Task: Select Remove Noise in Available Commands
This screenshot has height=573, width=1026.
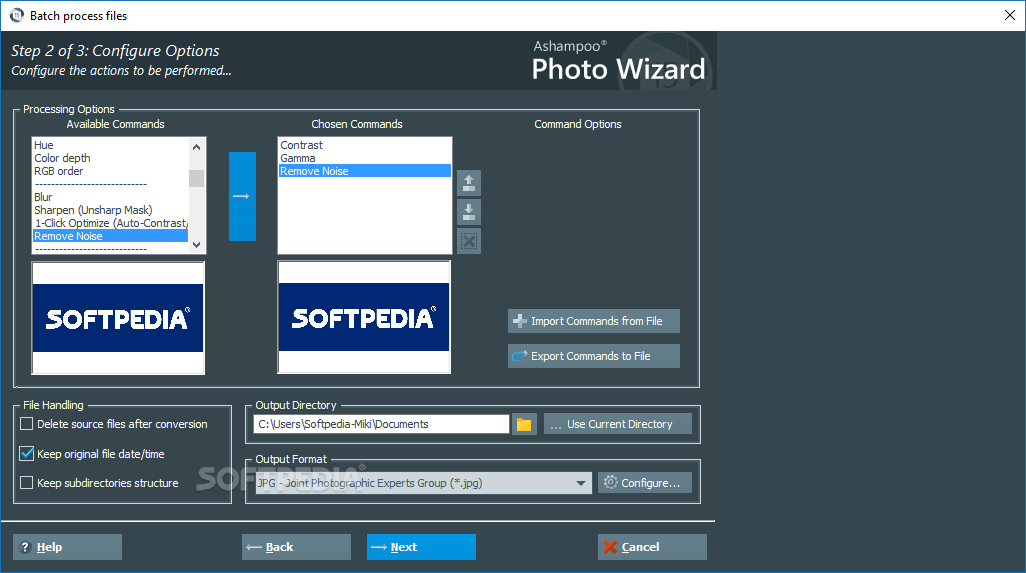Action: click(x=111, y=236)
